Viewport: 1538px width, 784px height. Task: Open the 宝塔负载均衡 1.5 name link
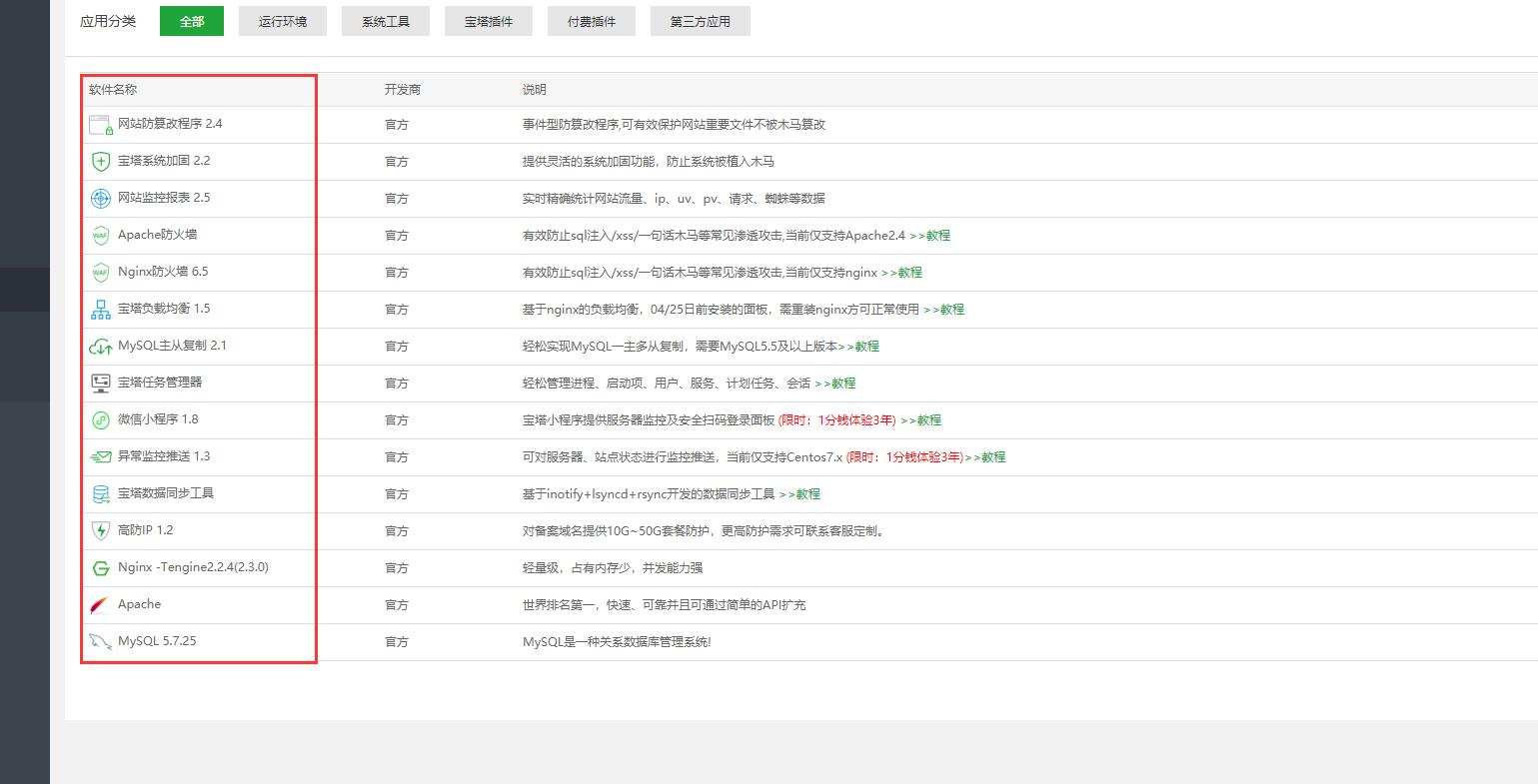tap(164, 309)
